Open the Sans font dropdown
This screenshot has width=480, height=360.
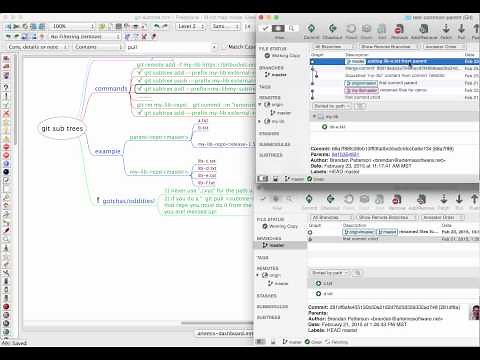[x=225, y=26]
